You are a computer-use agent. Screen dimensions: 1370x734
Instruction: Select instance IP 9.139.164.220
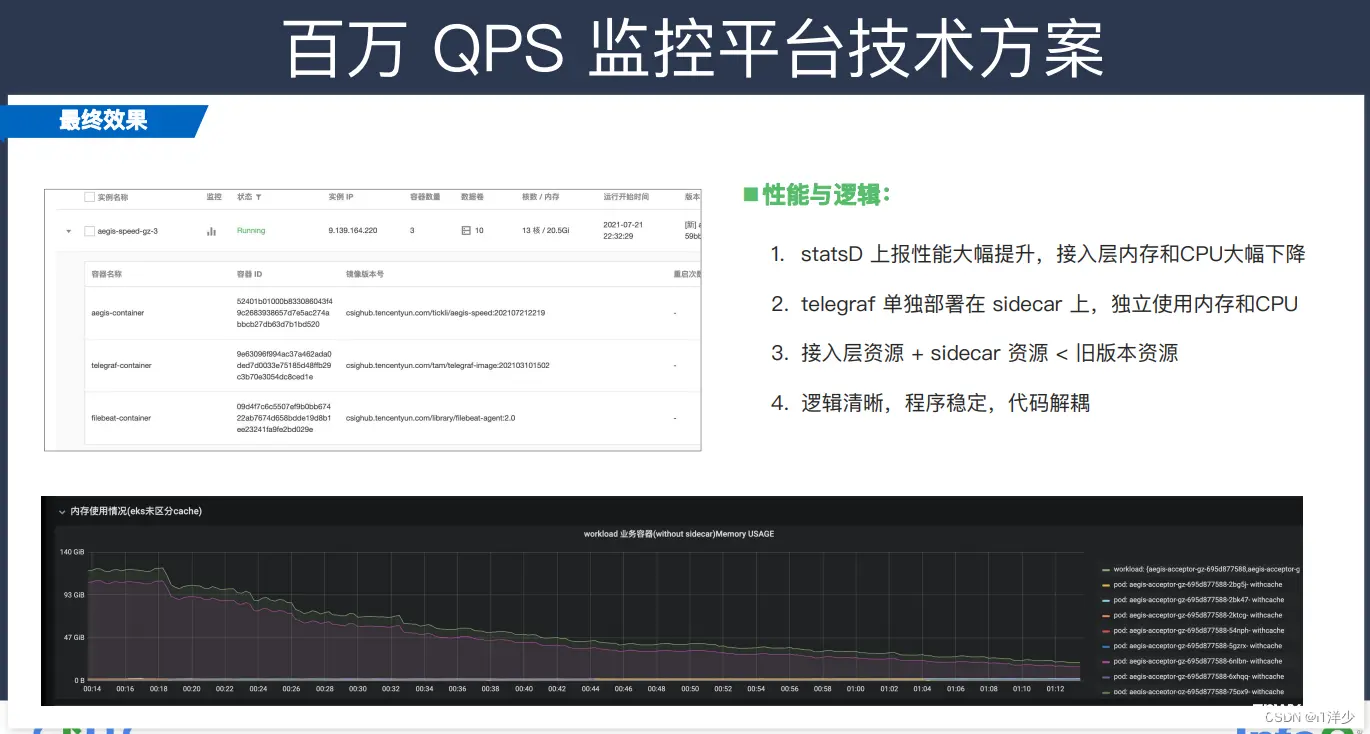[353, 231]
